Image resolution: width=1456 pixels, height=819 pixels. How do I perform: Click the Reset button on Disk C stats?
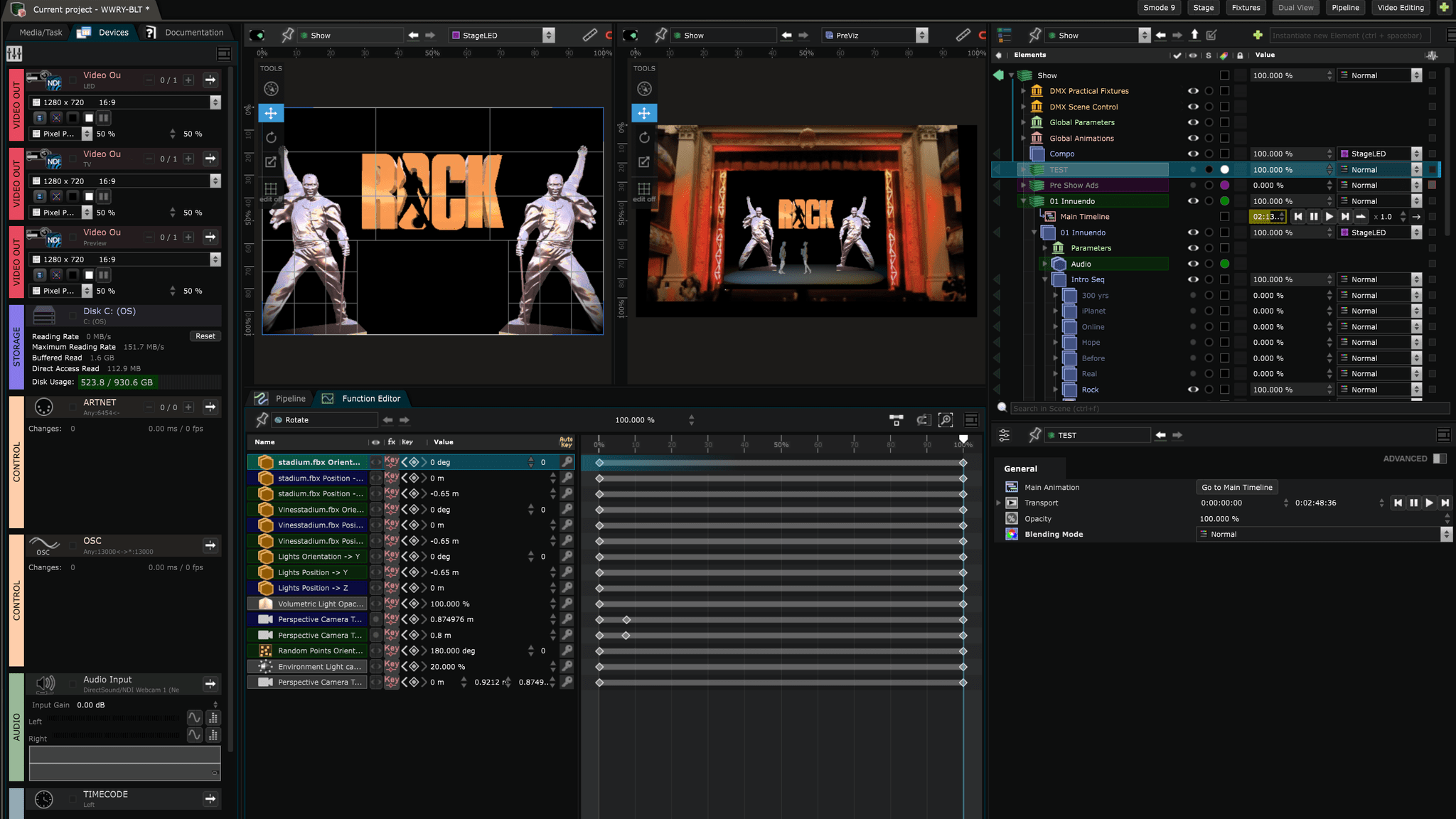205,336
